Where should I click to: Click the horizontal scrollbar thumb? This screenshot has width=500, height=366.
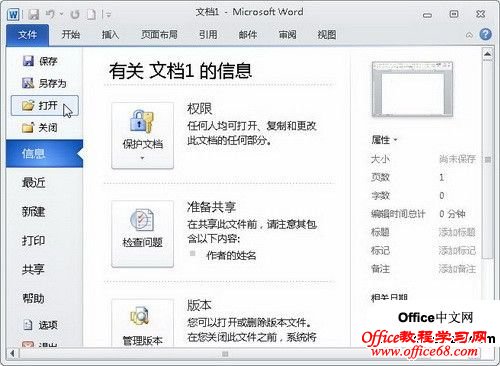pyautogui.click(x=225, y=354)
